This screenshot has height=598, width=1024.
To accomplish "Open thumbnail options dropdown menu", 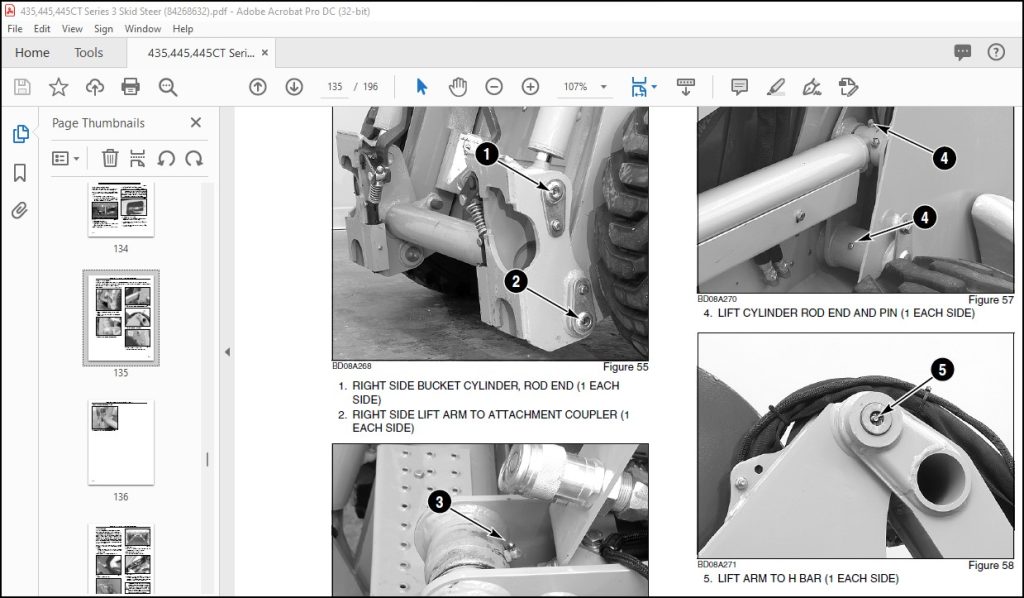I will pos(65,158).
